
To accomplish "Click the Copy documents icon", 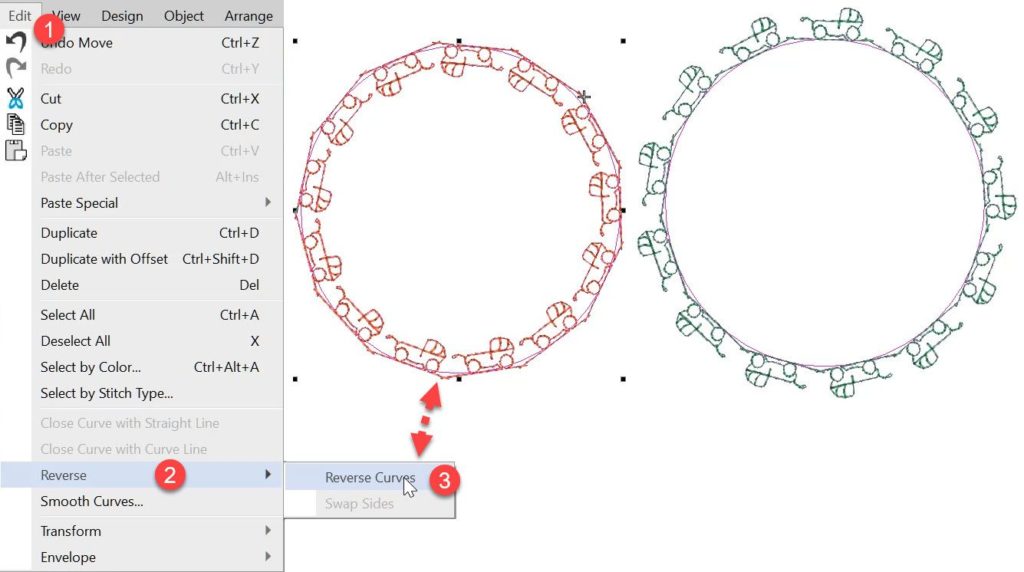I will (16, 125).
